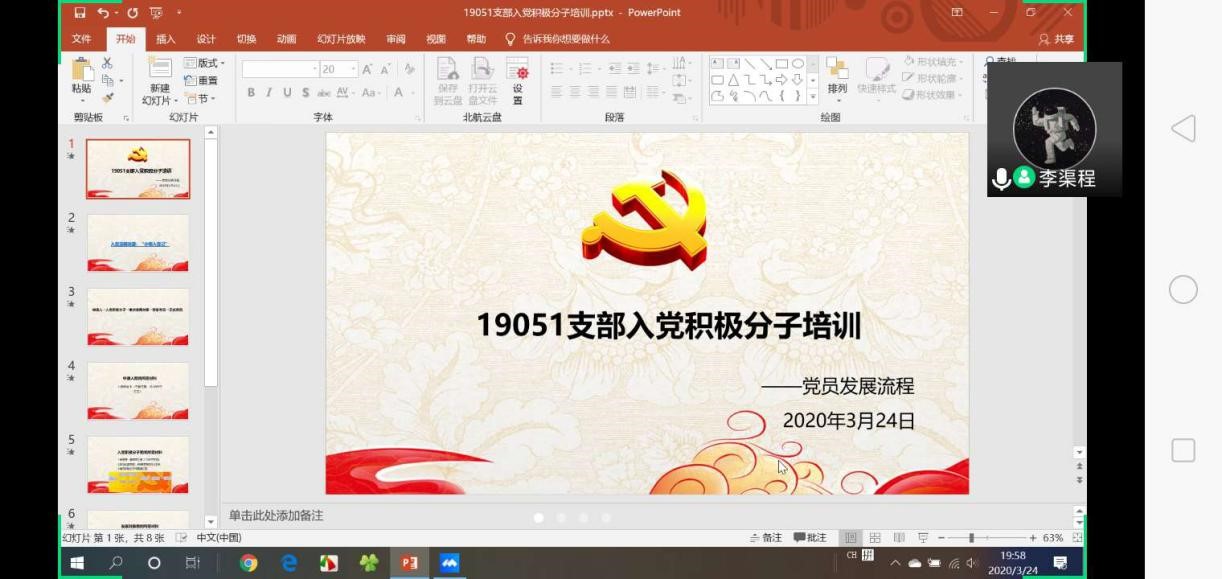Screen dimensions: 1222x579
Task: Click the Cut scissors icon
Action: pos(107,63)
